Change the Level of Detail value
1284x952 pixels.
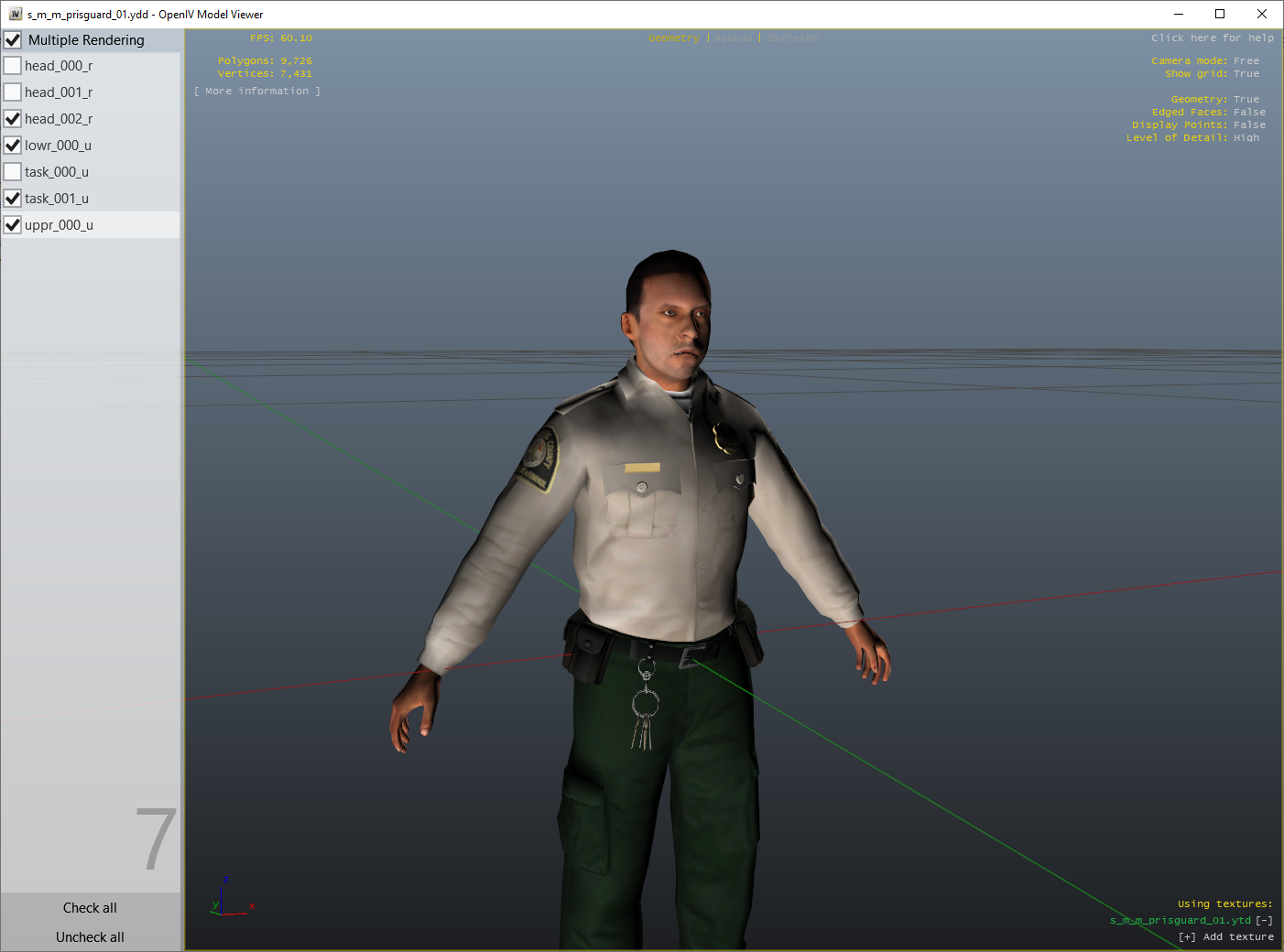point(1246,138)
